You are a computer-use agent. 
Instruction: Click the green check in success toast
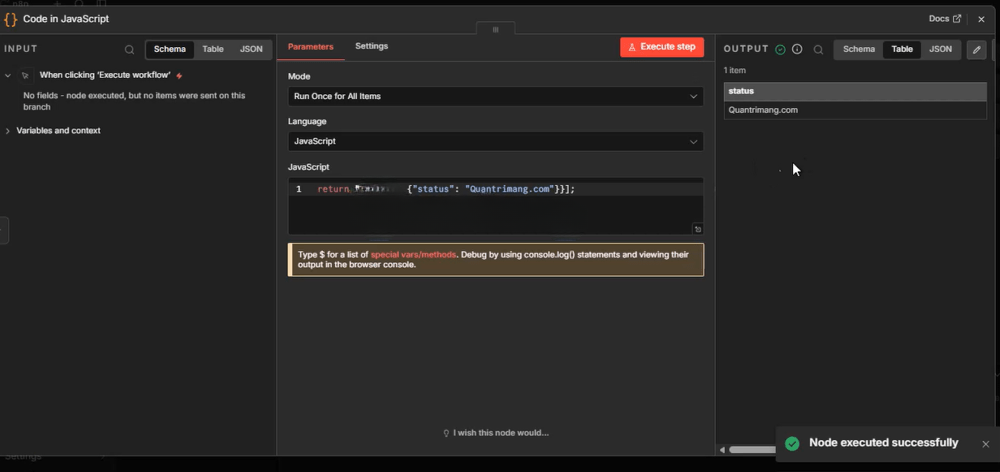coord(792,443)
